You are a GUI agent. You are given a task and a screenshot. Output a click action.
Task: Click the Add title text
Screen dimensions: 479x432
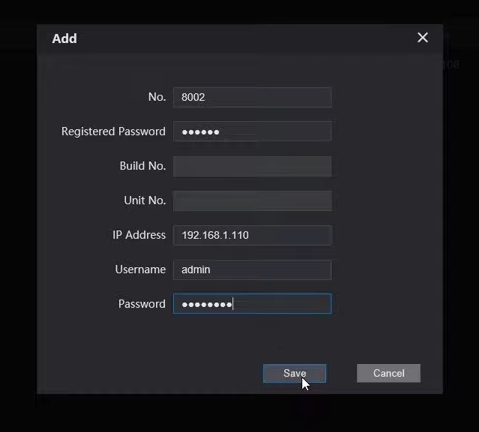(64, 39)
